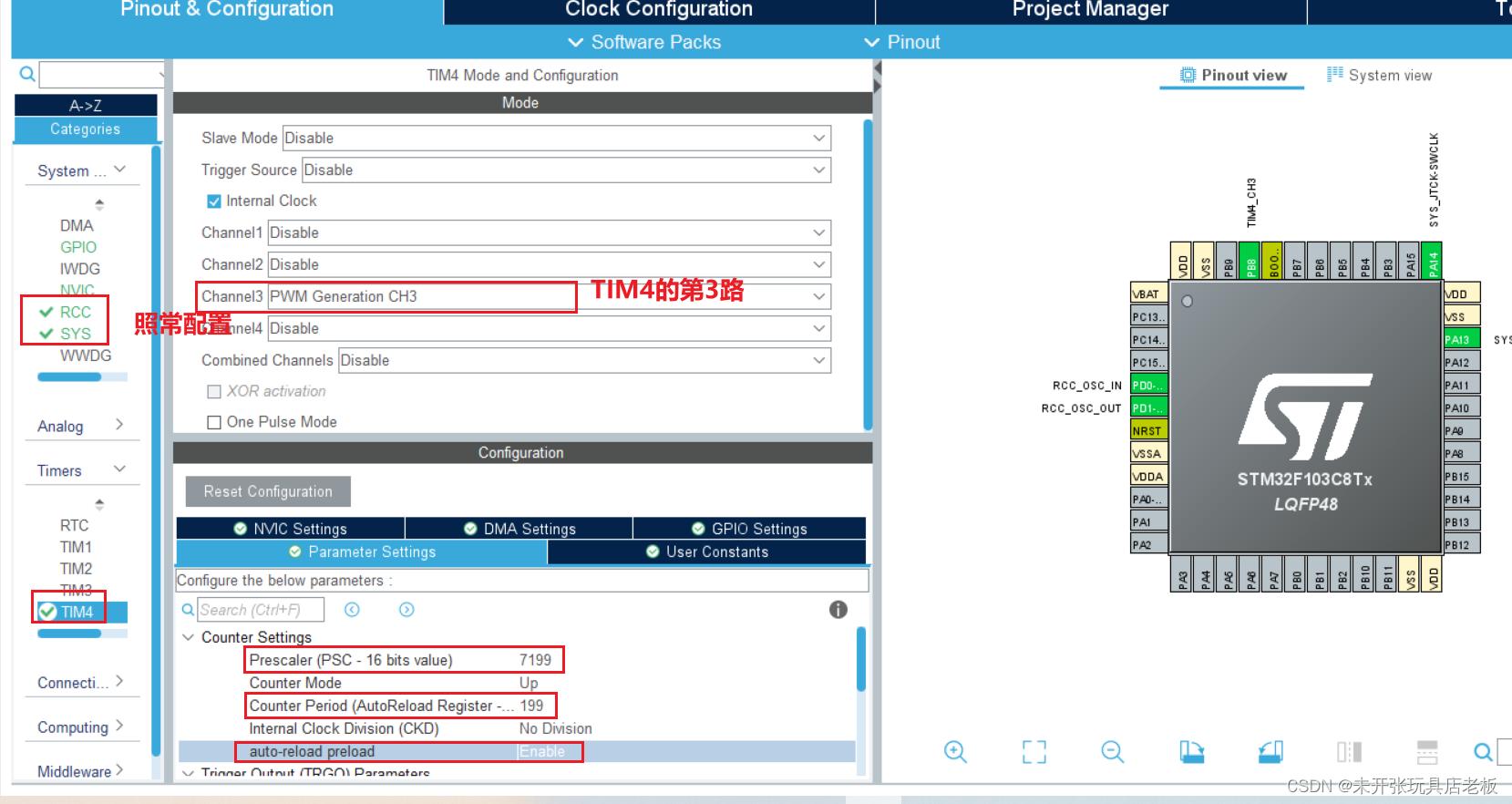
Task: Toggle the One Pulse Mode checkbox
Action: point(214,422)
